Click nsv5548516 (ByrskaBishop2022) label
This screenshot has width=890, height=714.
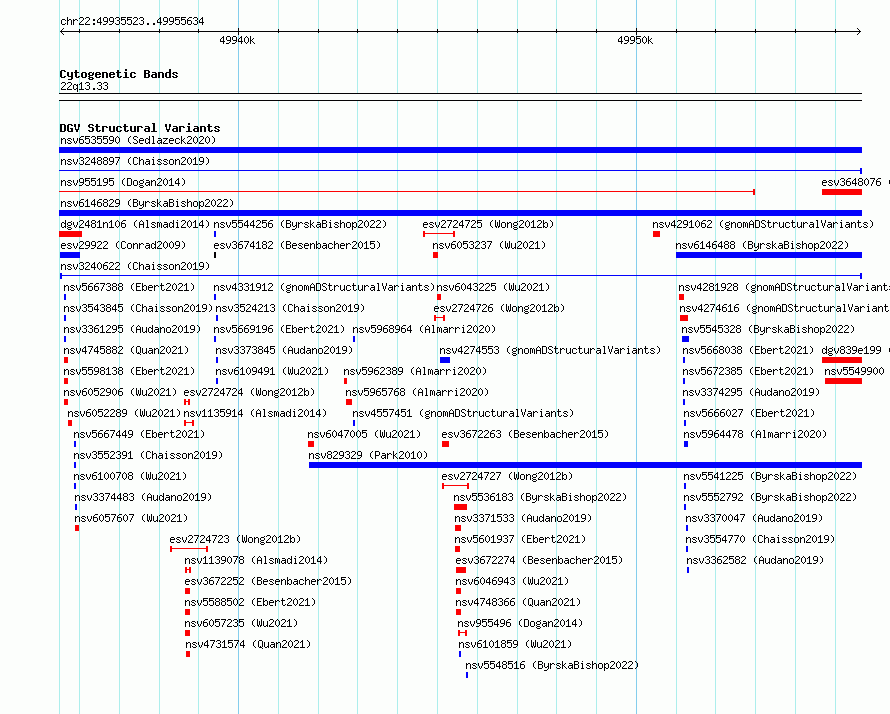[x=552, y=665]
